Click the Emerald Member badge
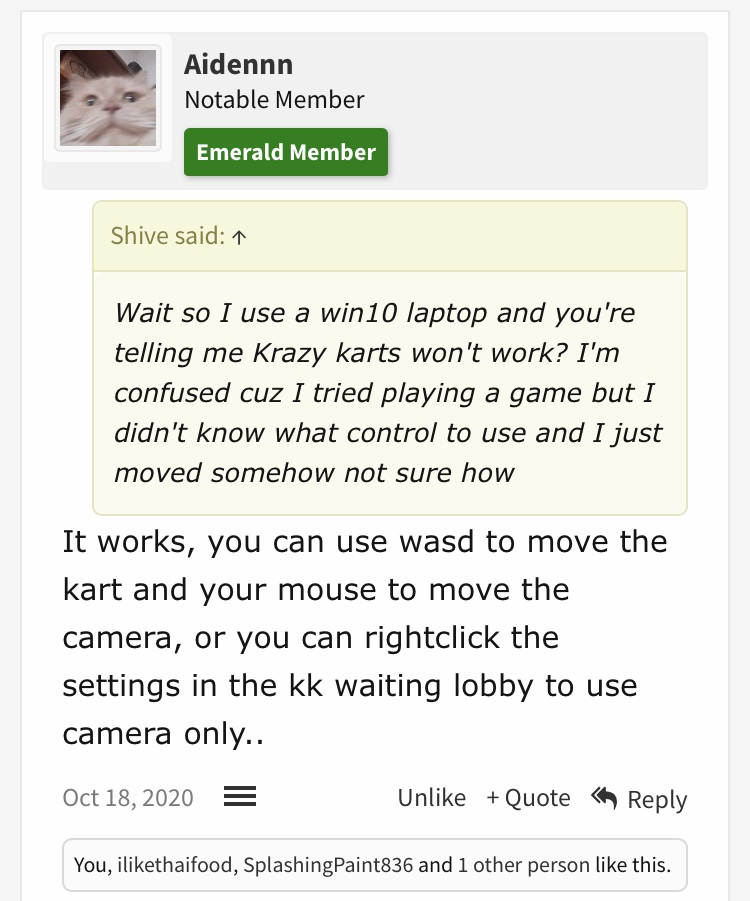Viewport: 750px width, 901px height. (286, 152)
